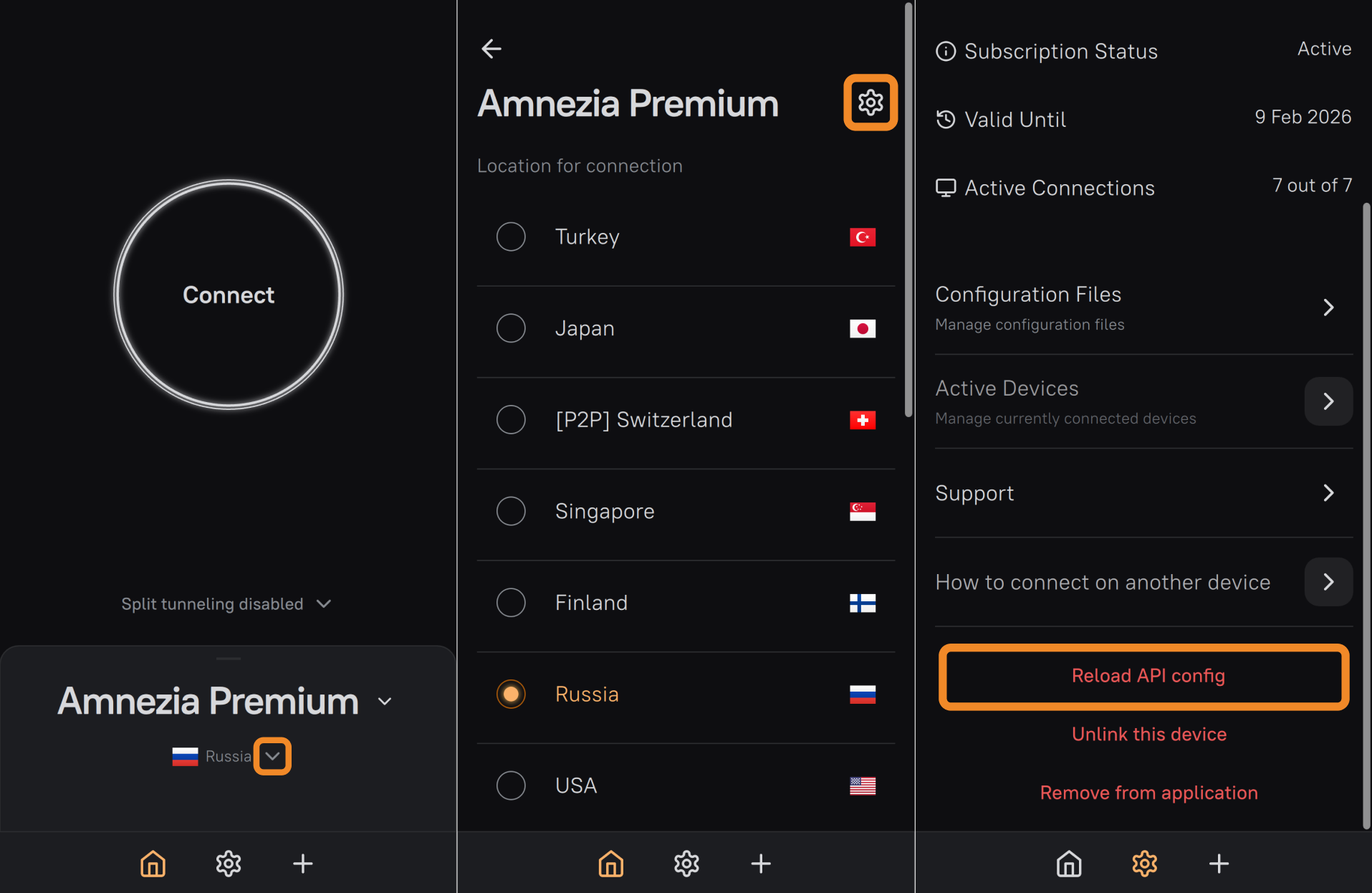Choose the Finland radio button
1372x893 pixels.
click(511, 603)
